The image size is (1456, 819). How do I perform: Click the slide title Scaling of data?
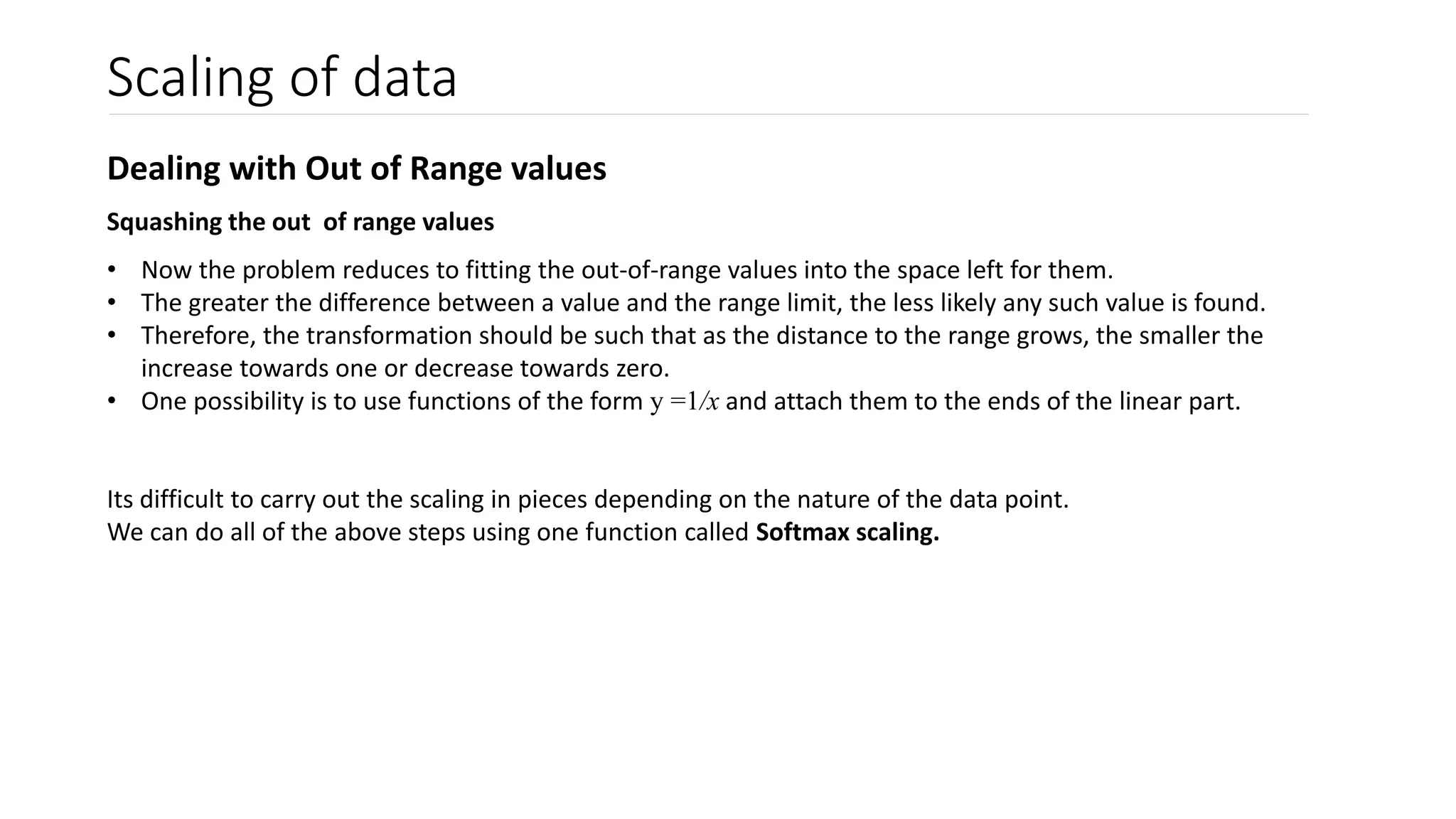[x=282, y=77]
